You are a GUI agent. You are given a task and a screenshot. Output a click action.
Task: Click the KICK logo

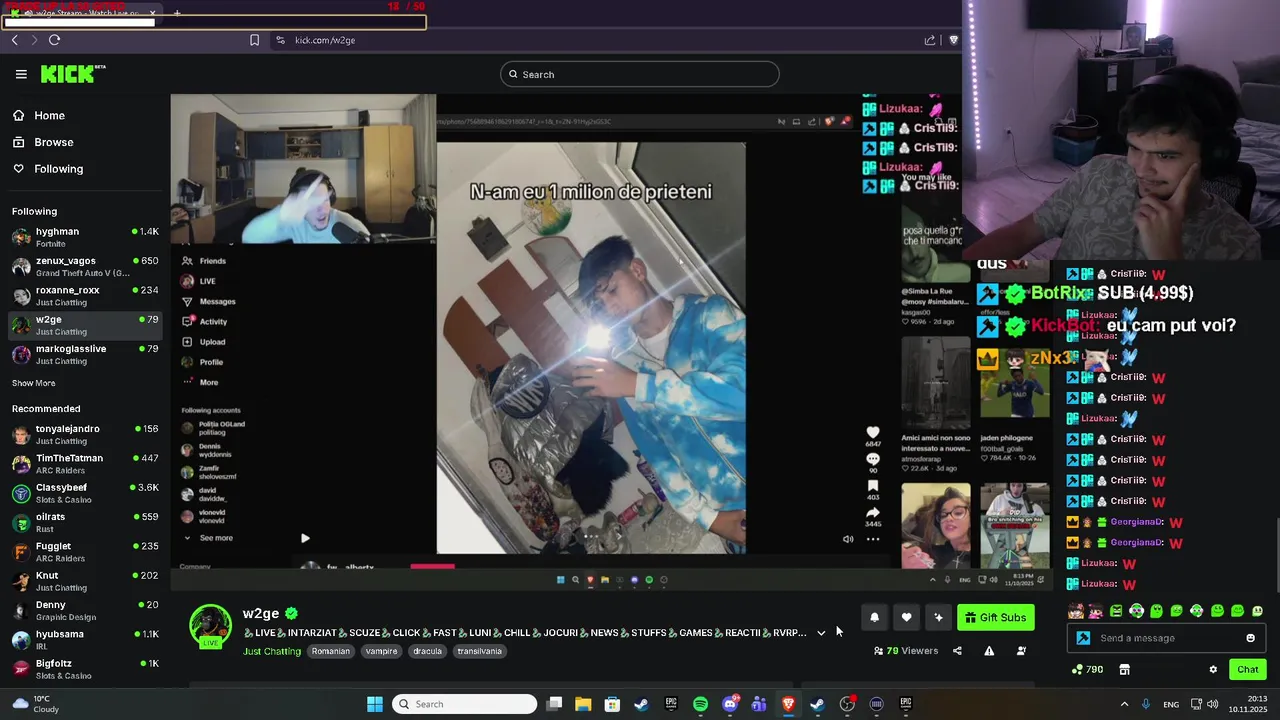pos(73,74)
